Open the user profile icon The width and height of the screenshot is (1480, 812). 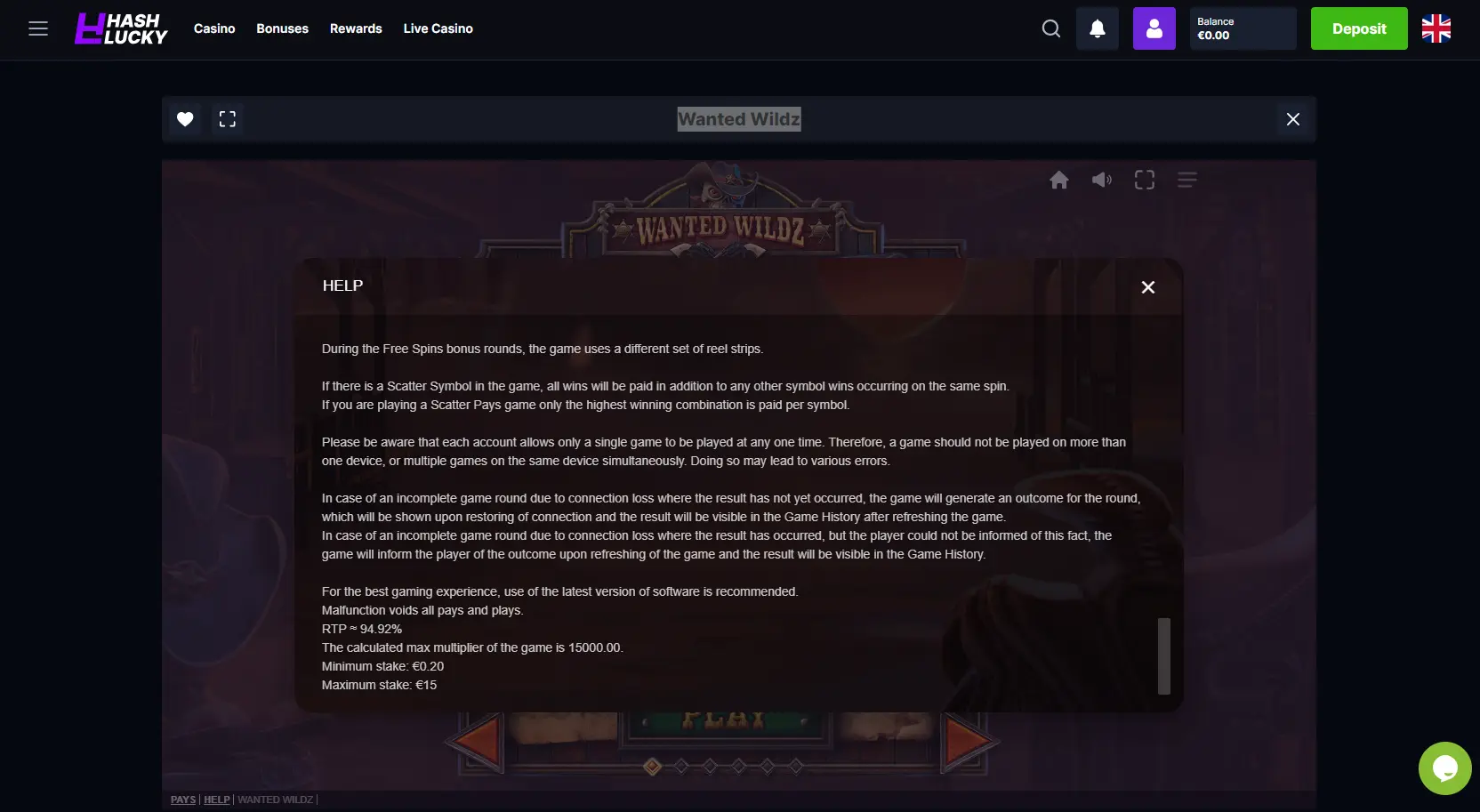1154,28
